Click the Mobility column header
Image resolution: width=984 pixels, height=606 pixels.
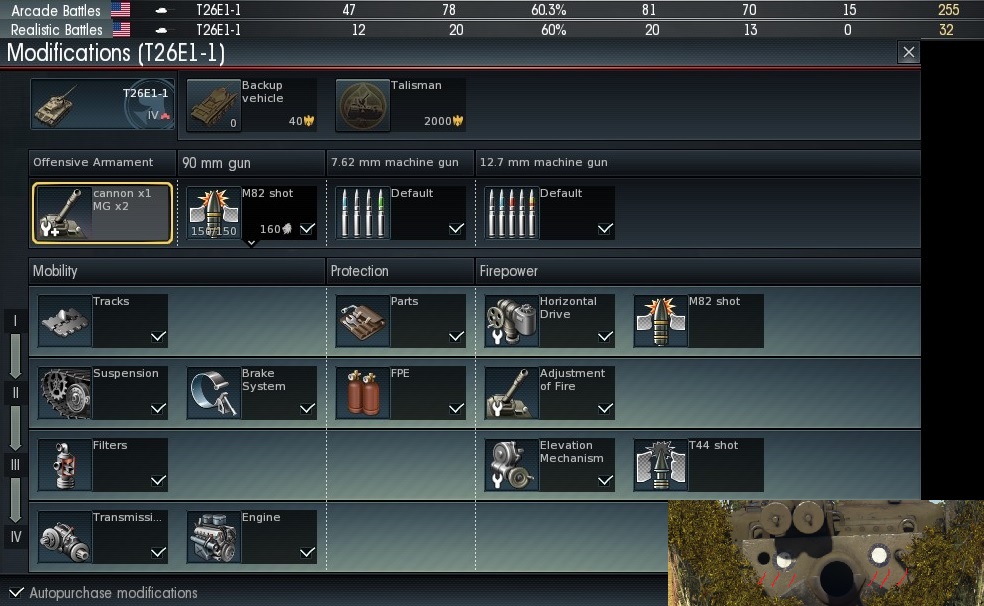[x=177, y=271]
